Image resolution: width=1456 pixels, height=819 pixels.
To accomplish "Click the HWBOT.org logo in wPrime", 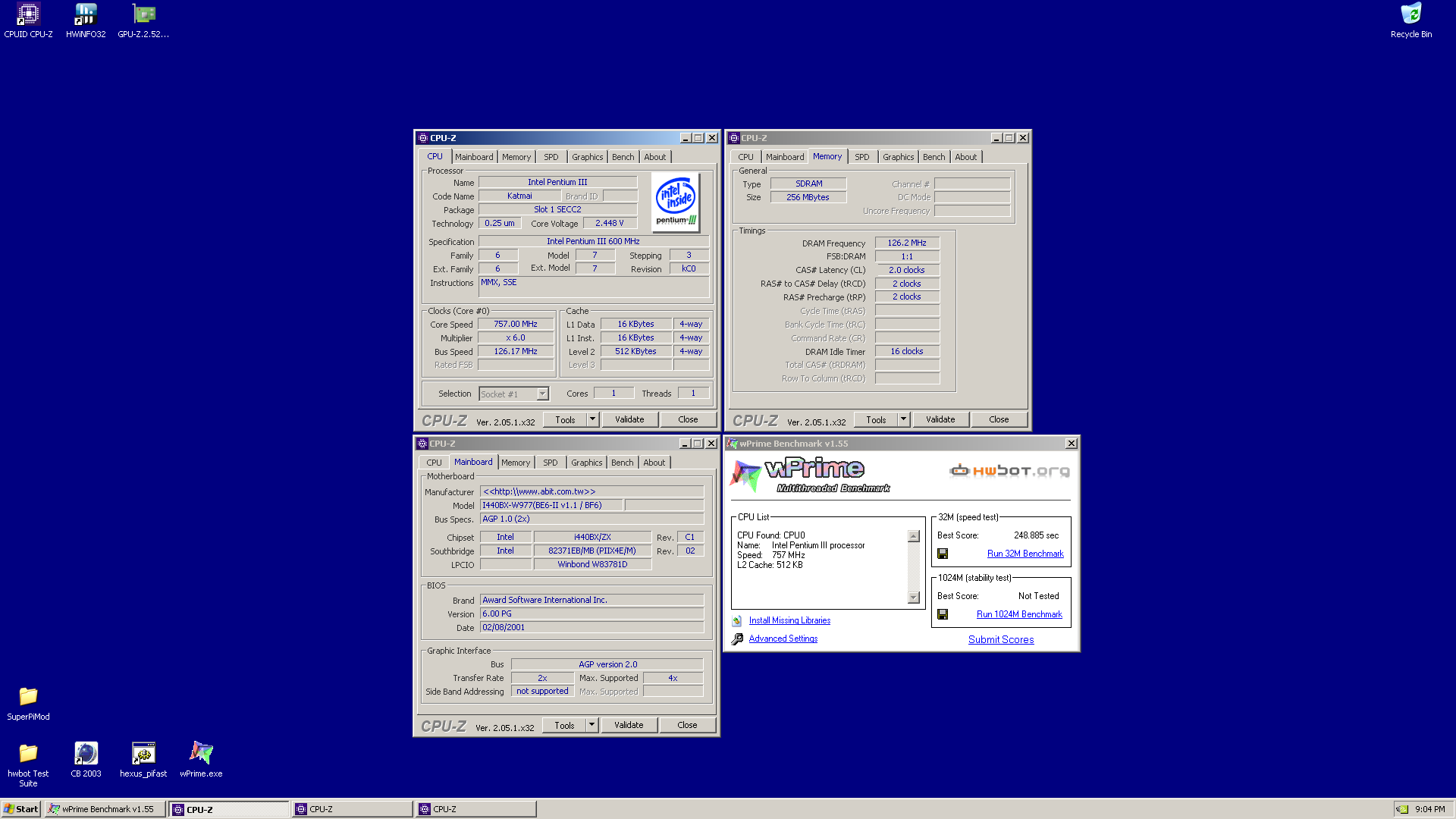I will tap(1009, 471).
